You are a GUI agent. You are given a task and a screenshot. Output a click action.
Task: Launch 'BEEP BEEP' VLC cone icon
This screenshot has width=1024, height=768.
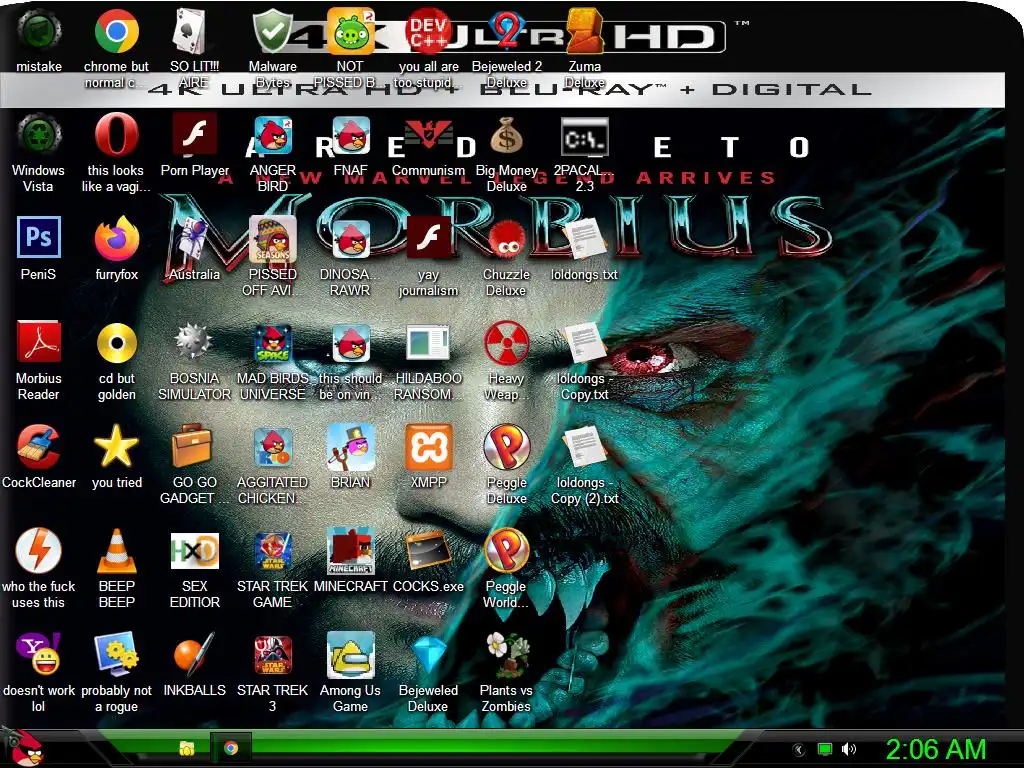click(116, 551)
